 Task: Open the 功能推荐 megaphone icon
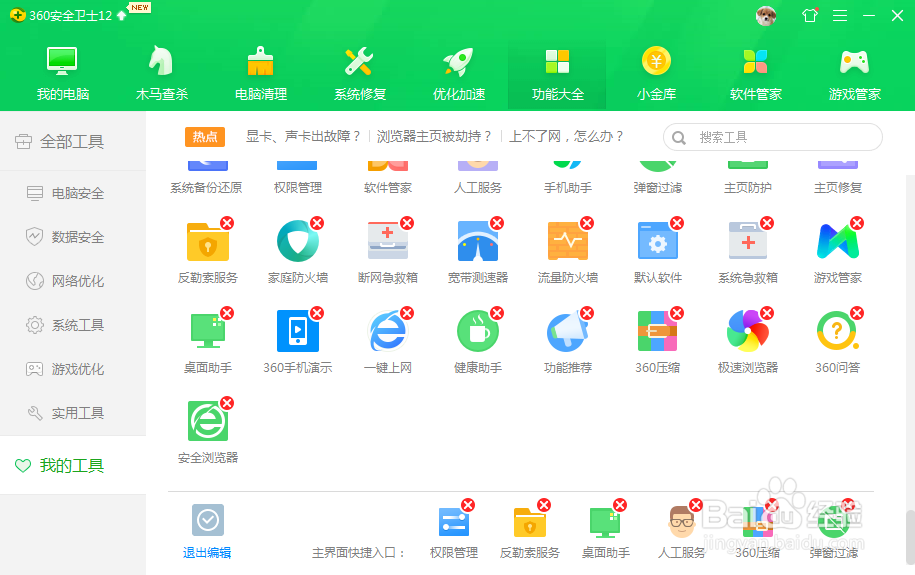coord(568,331)
